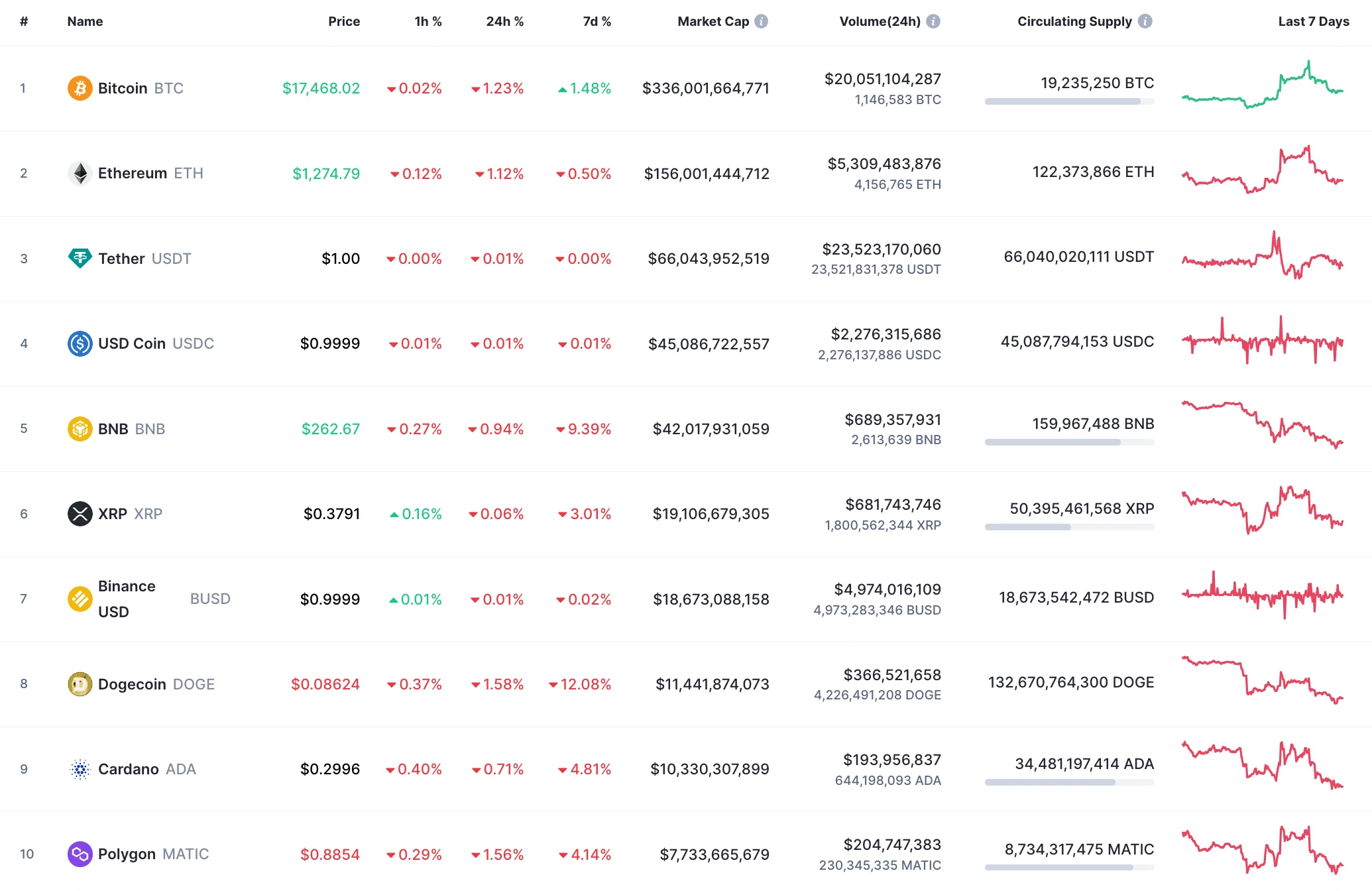
Task: Click the Polygon MATIC logo
Action: (80, 854)
